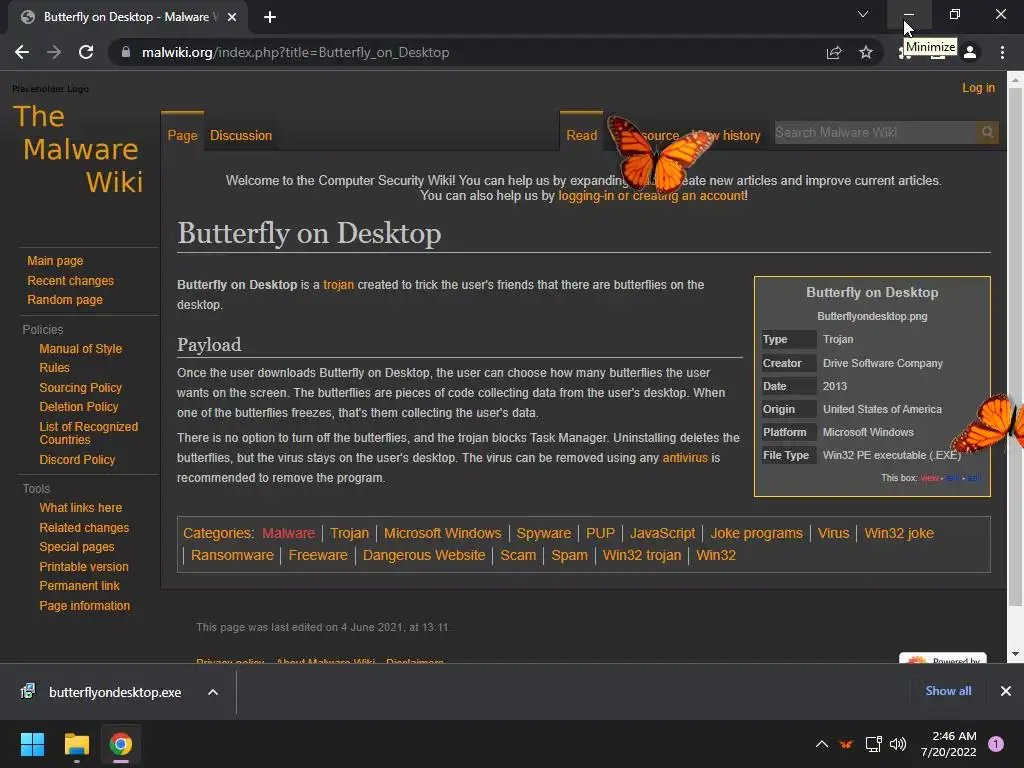Click The Malware Wiki logo title
The image size is (1024, 768).
pos(78,150)
